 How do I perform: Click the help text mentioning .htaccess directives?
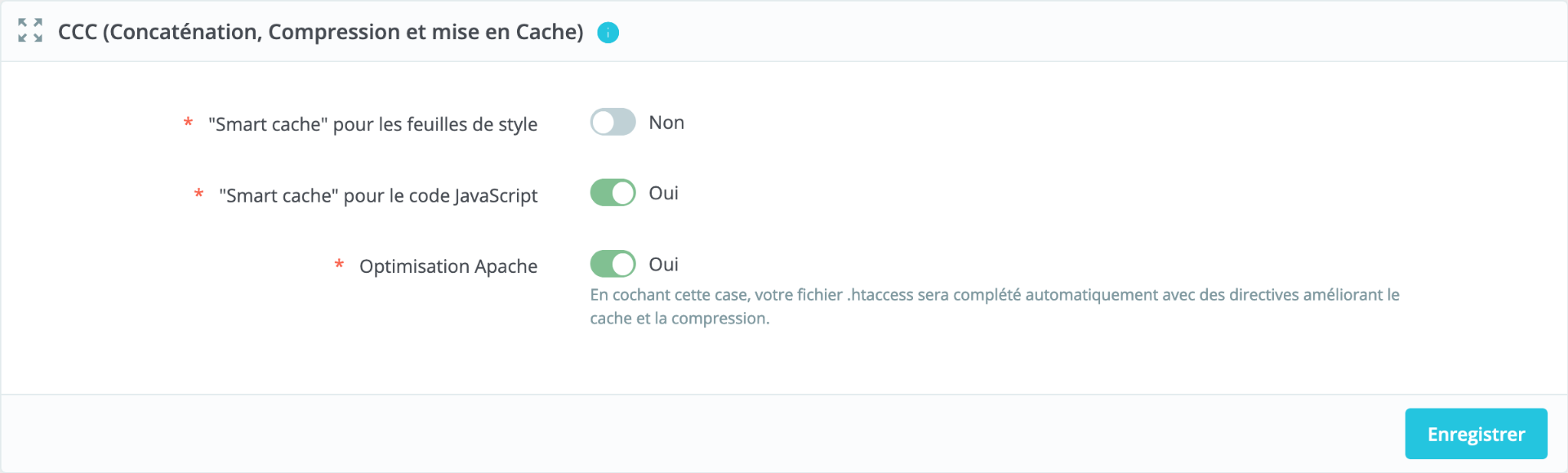click(x=995, y=306)
